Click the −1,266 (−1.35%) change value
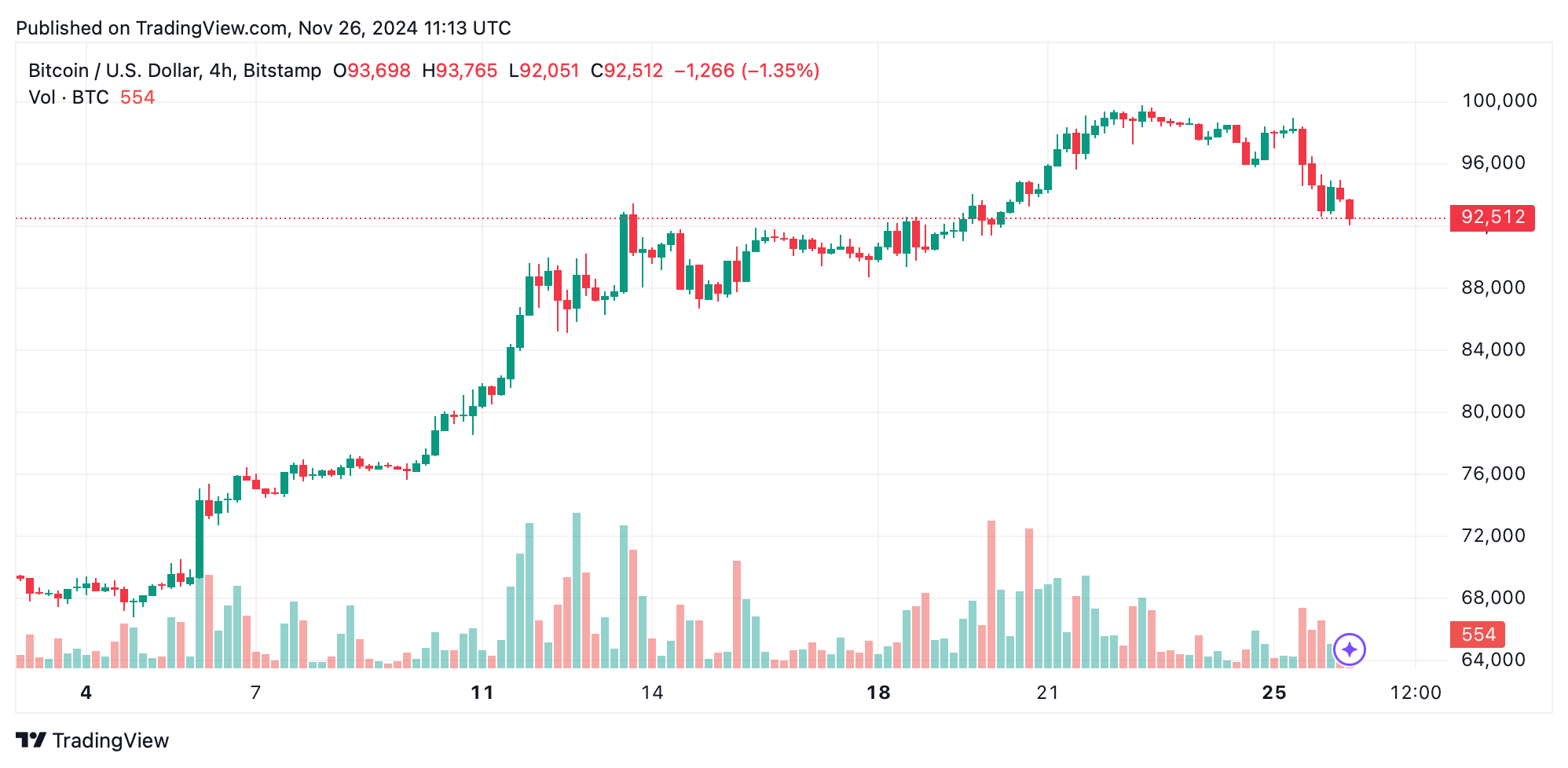The image size is (1568, 768). [x=747, y=71]
